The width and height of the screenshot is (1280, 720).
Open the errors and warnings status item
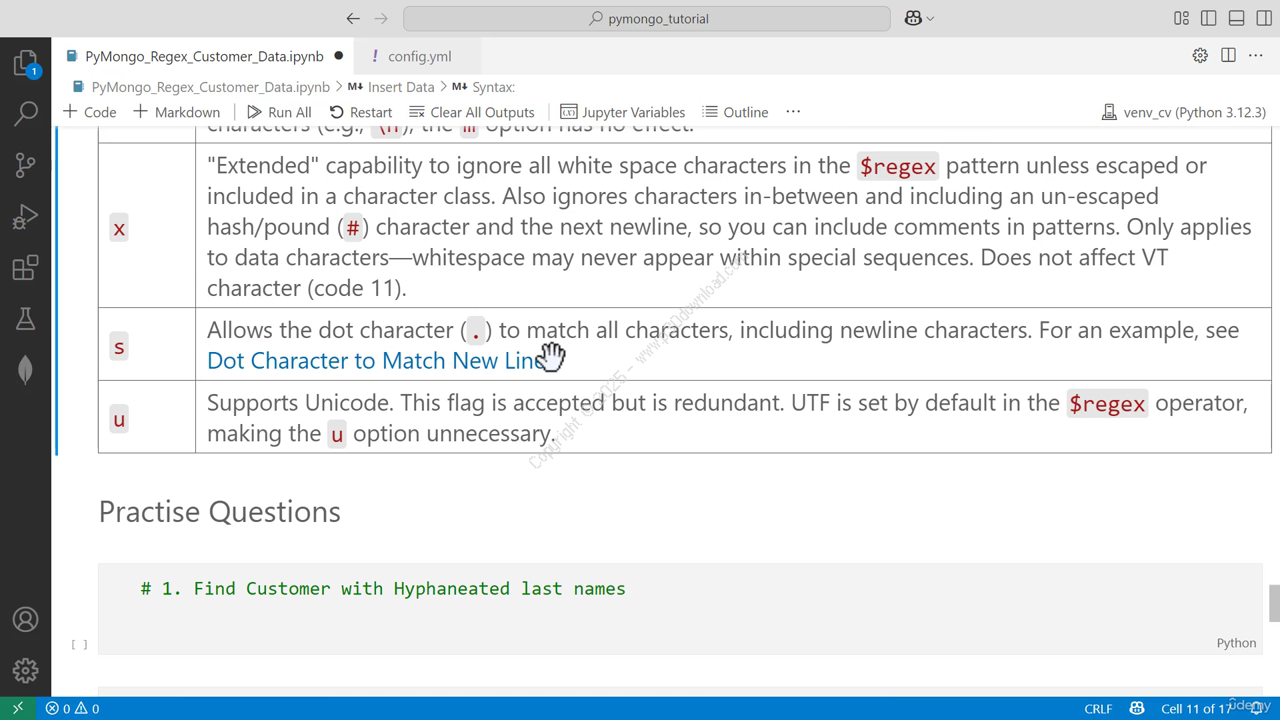(72, 708)
